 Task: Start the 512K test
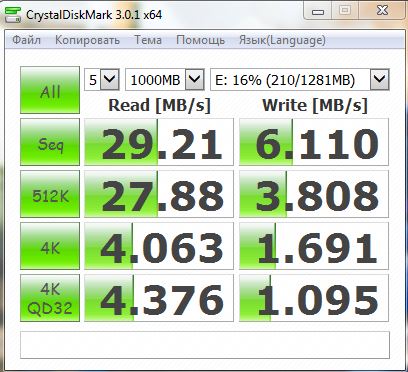click(50, 194)
